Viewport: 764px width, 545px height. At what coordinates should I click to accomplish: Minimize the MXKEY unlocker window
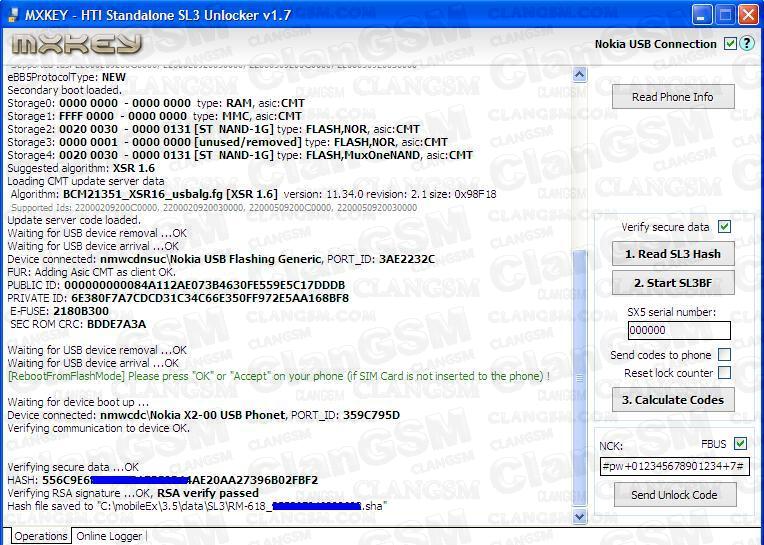pyautogui.click(x=702, y=14)
